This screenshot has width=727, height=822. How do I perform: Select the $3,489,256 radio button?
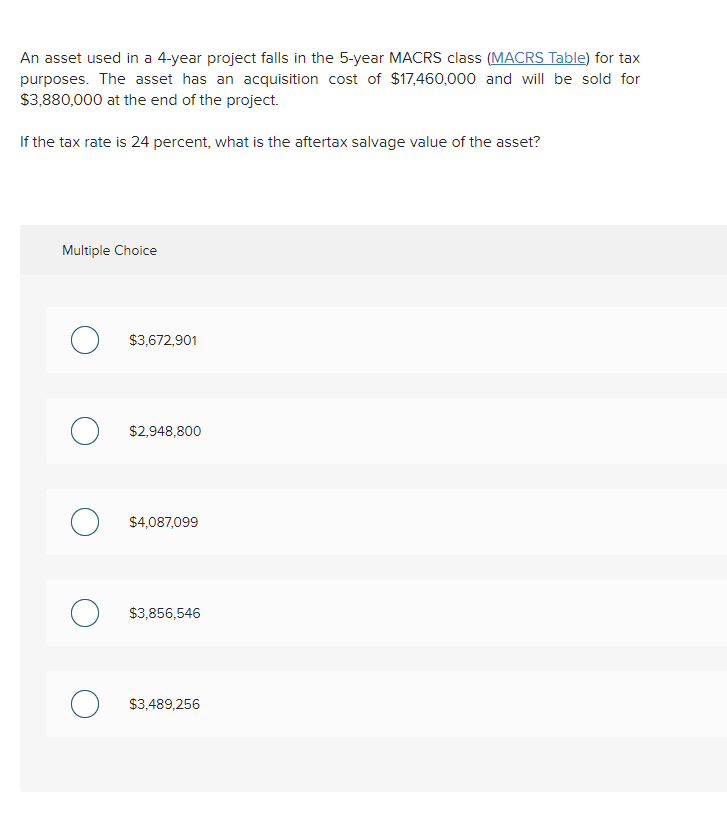click(x=85, y=704)
